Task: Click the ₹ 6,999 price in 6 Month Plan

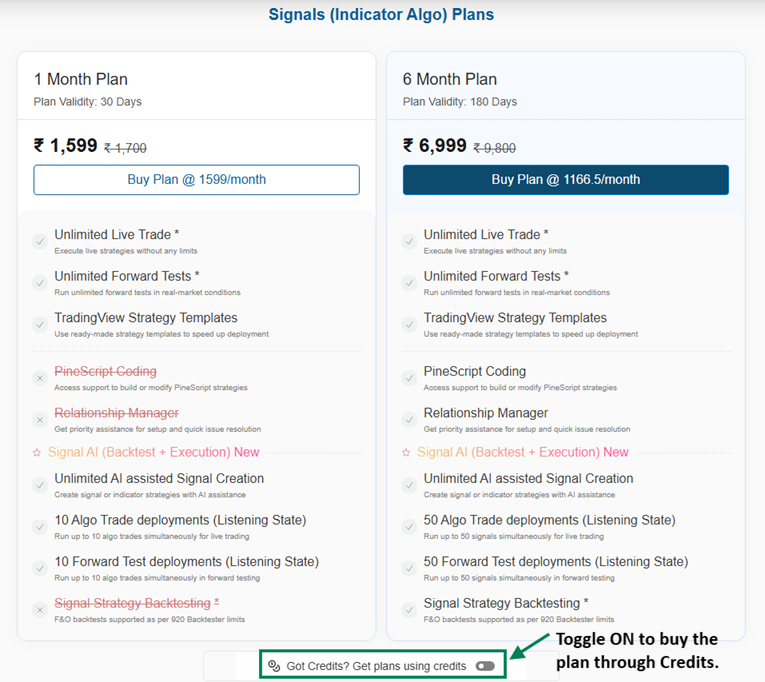Action: tap(435, 146)
